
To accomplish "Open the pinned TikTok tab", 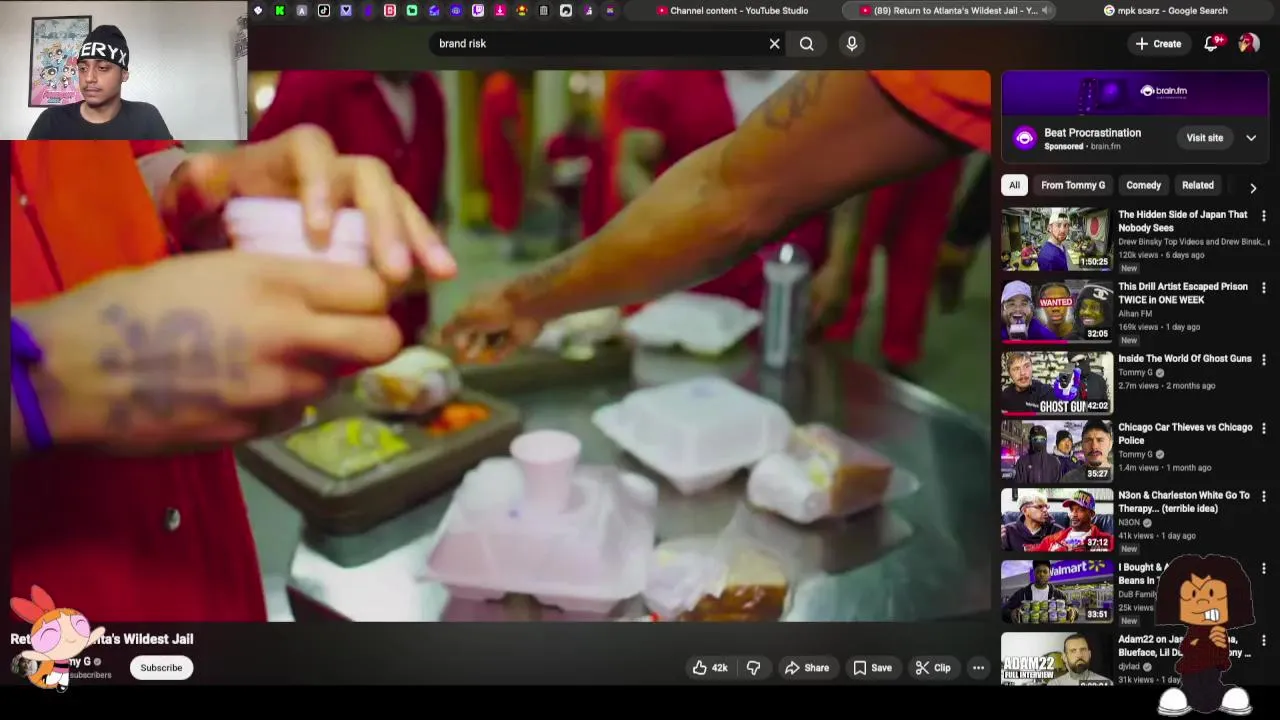I will pos(324,11).
